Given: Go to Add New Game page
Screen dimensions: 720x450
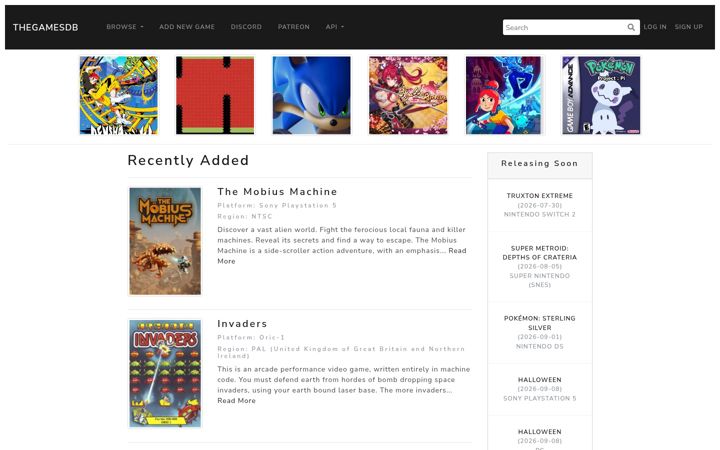Looking at the screenshot, I should pyautogui.click(x=187, y=27).
